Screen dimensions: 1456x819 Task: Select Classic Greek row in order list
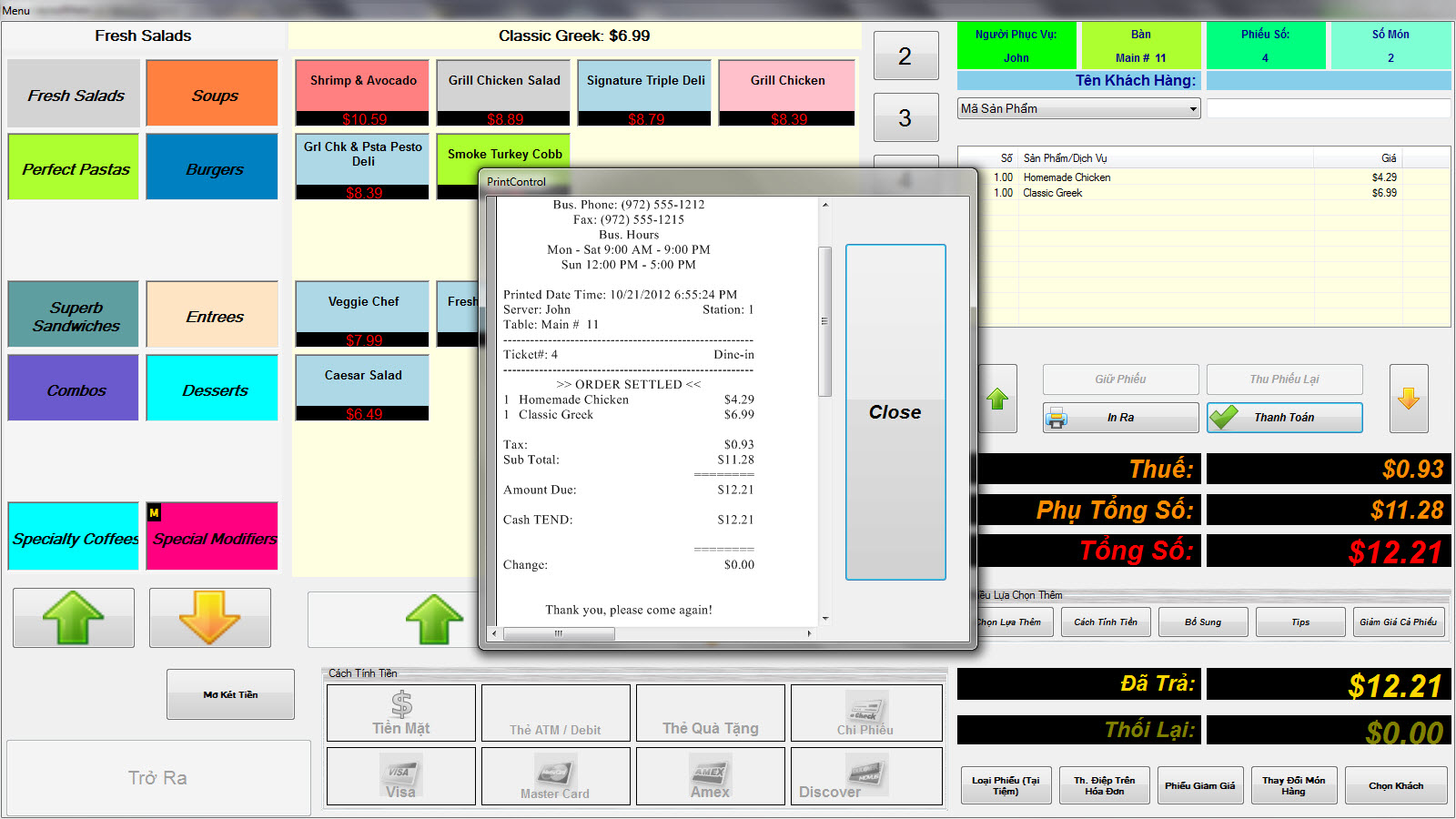pyautogui.click(x=1183, y=193)
